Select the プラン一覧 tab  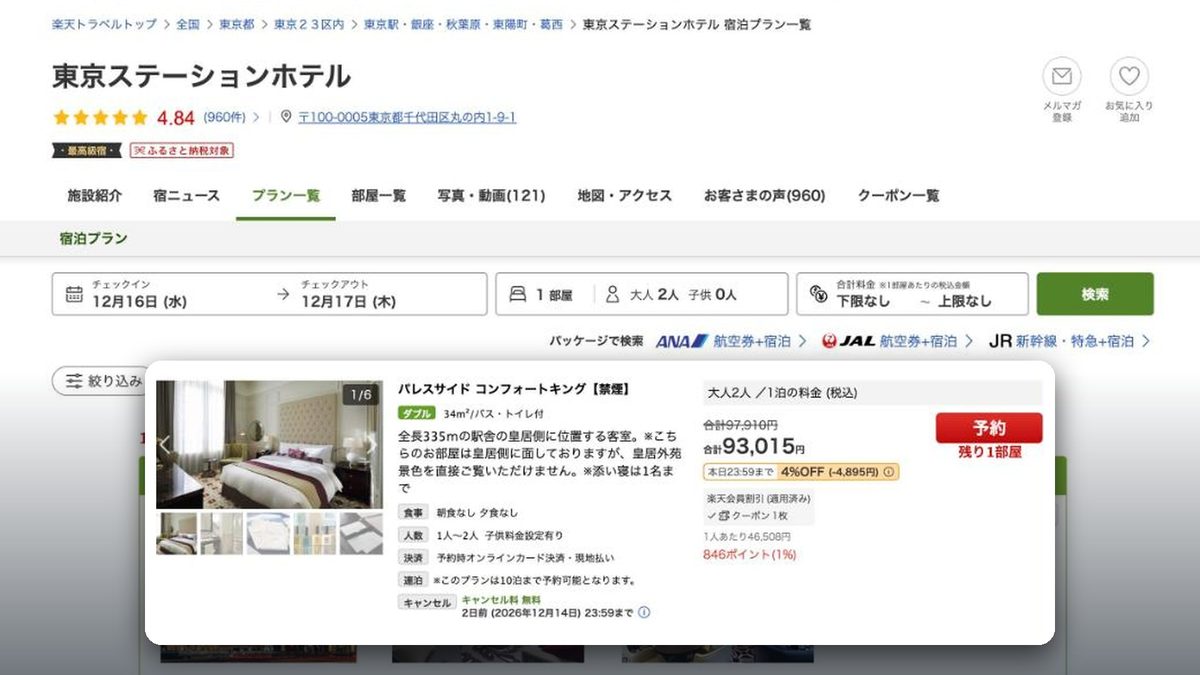coord(286,195)
